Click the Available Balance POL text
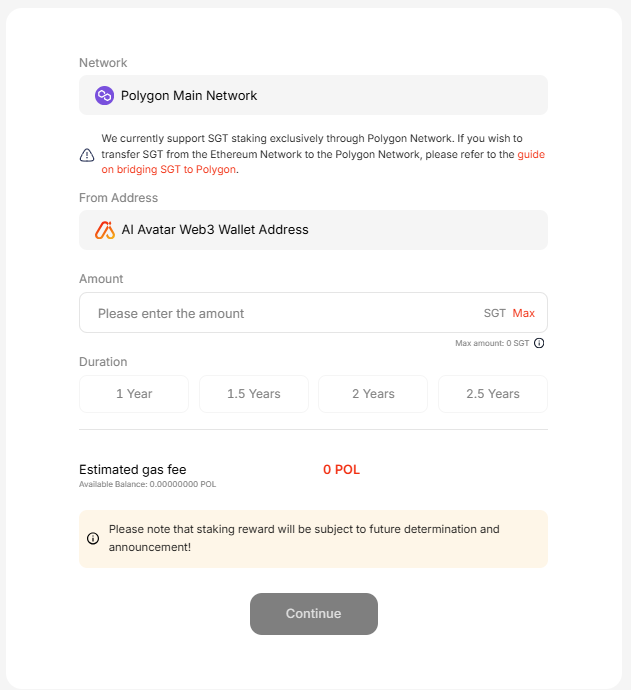The width and height of the screenshot is (631, 690). coord(147,484)
